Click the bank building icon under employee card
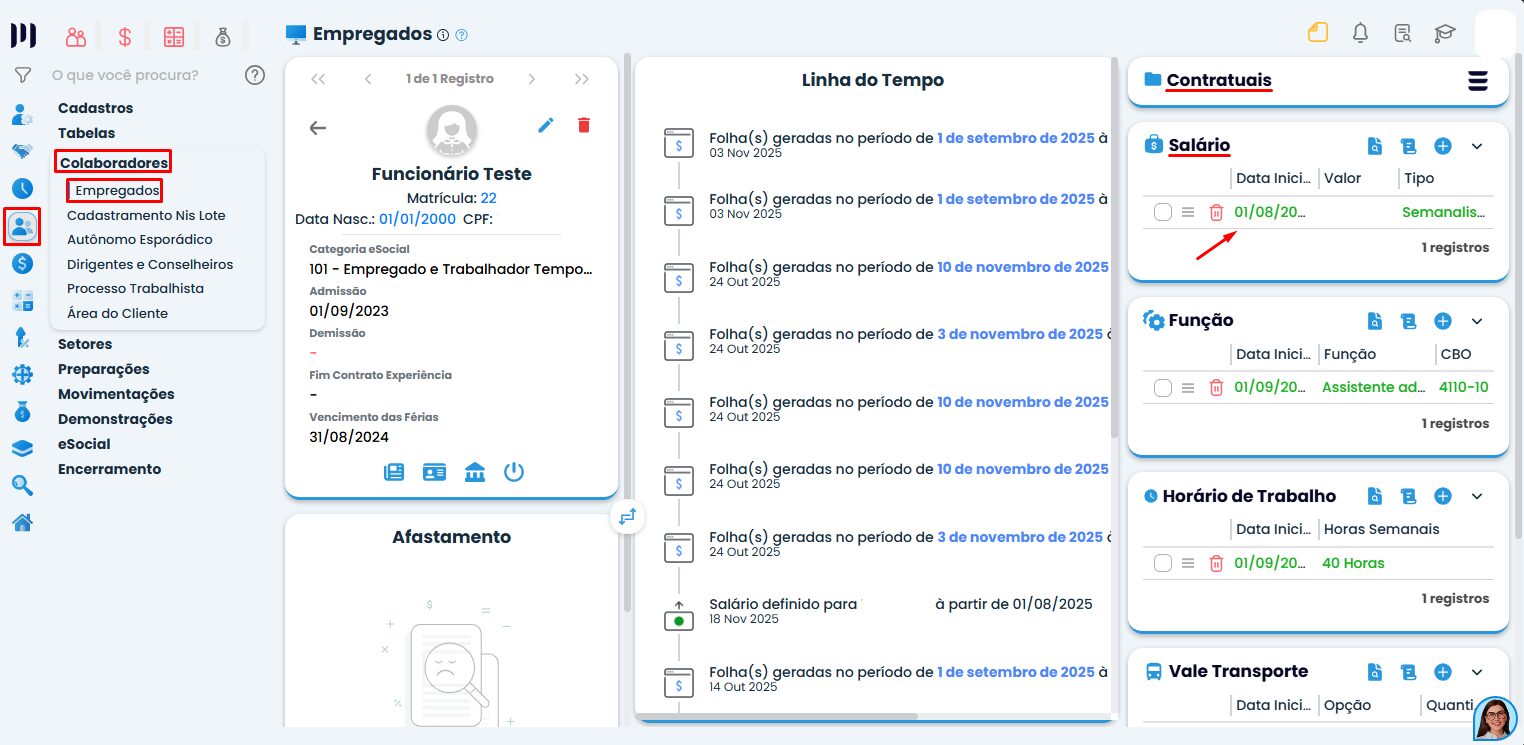The height and width of the screenshot is (745, 1524). tap(475, 472)
